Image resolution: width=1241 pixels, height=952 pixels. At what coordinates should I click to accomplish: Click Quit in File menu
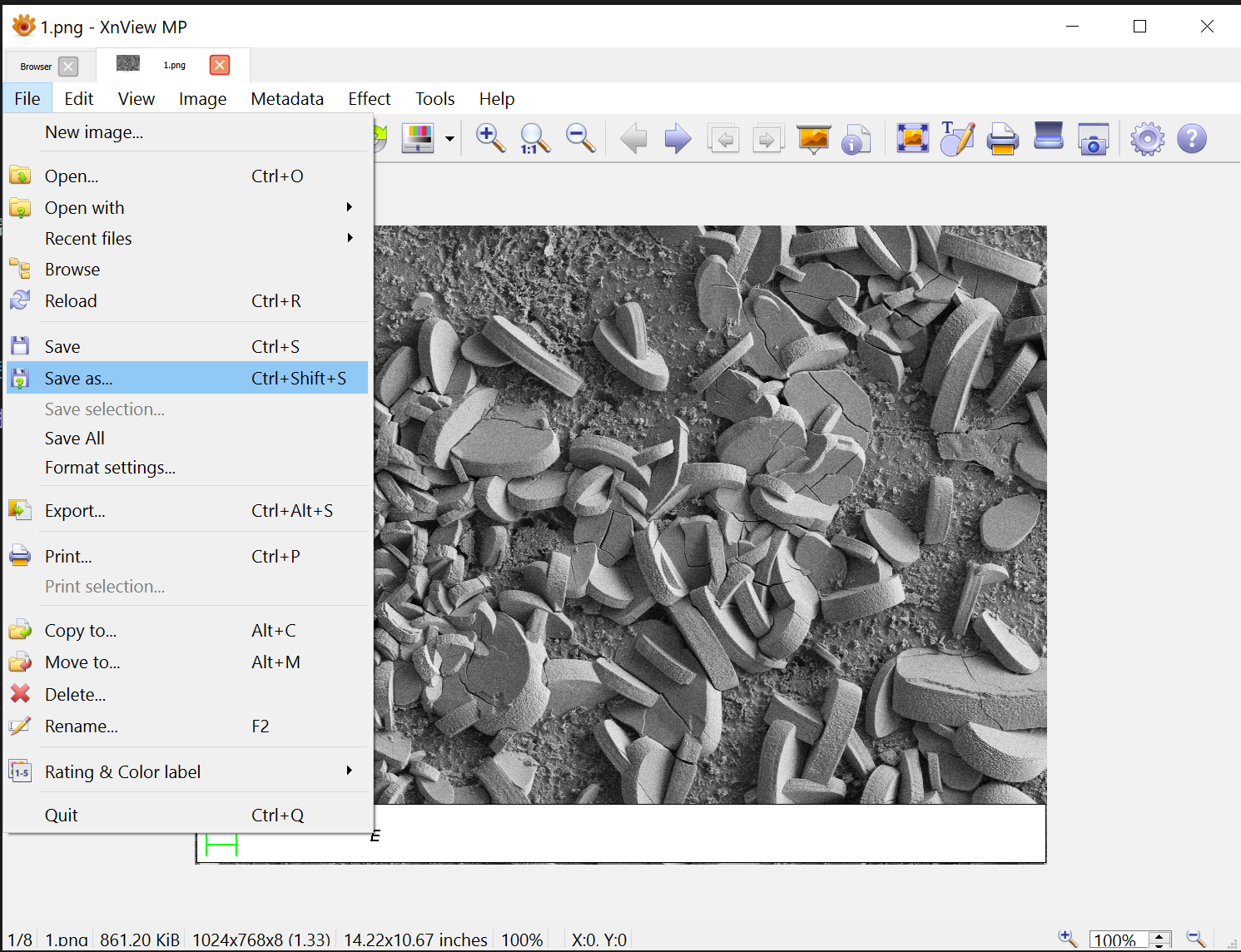pos(187,816)
